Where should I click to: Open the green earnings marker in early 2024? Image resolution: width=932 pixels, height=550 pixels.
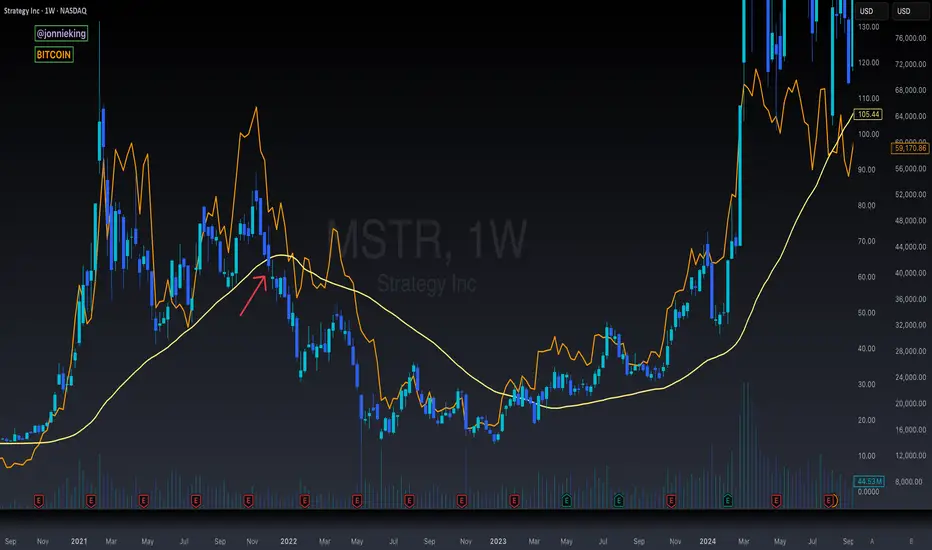(x=728, y=501)
